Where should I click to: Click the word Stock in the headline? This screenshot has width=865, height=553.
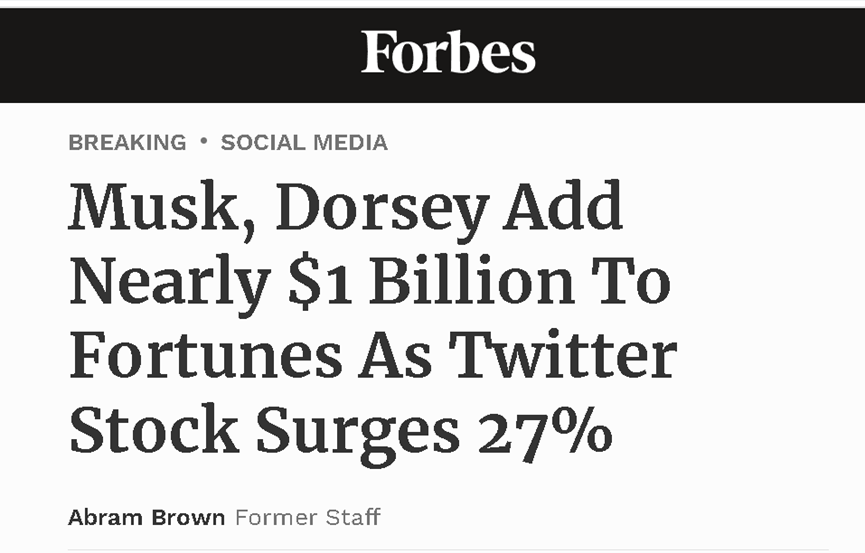(x=153, y=431)
